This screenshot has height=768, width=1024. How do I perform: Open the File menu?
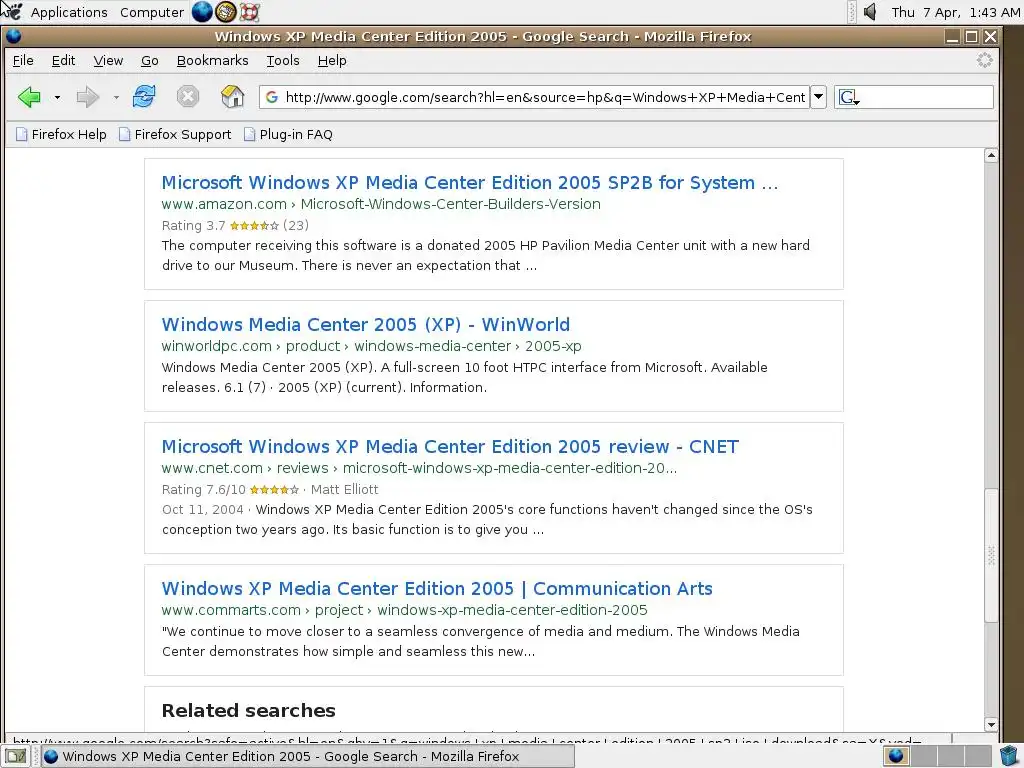pos(23,61)
